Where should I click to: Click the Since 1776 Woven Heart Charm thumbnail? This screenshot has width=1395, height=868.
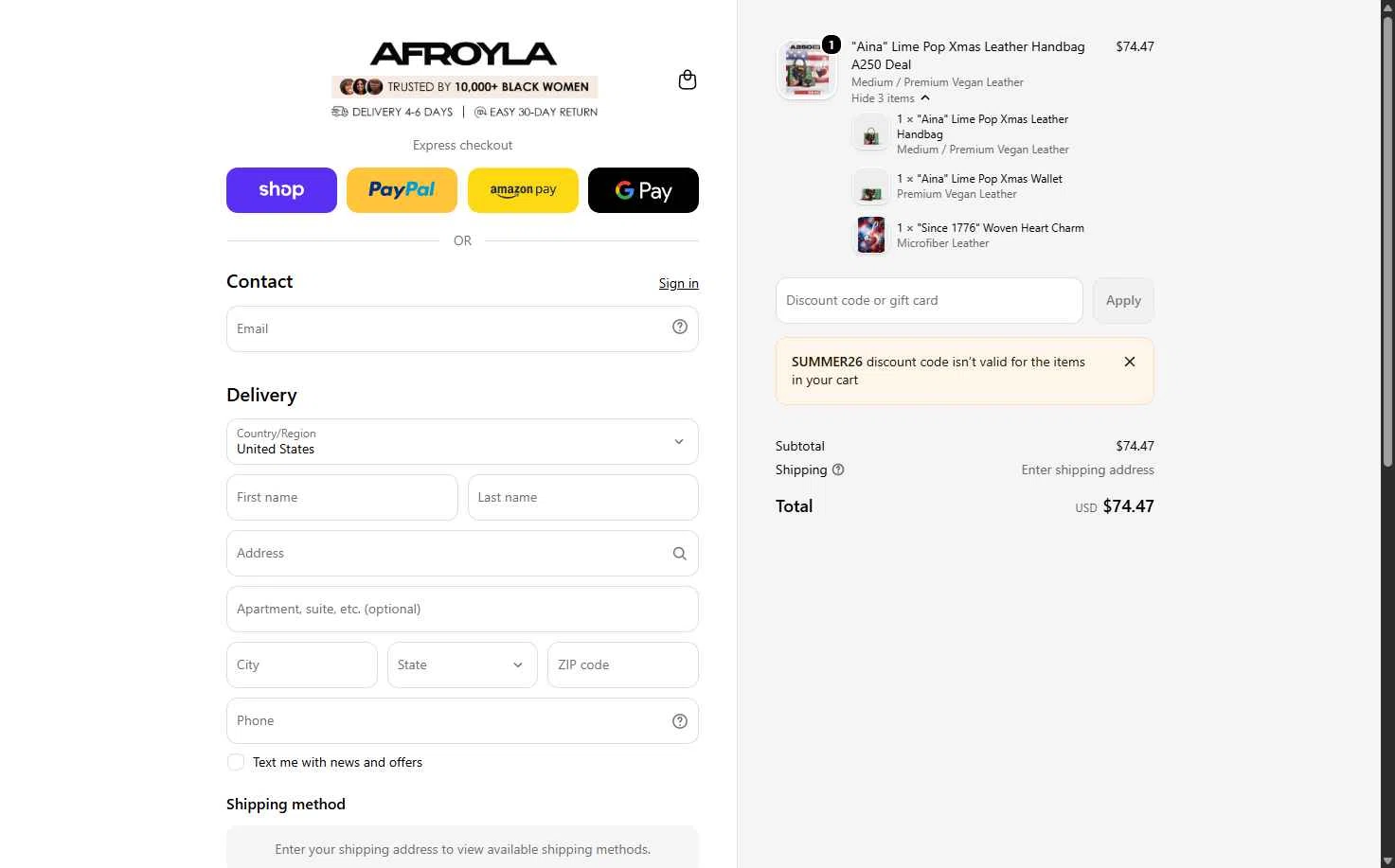click(871, 236)
